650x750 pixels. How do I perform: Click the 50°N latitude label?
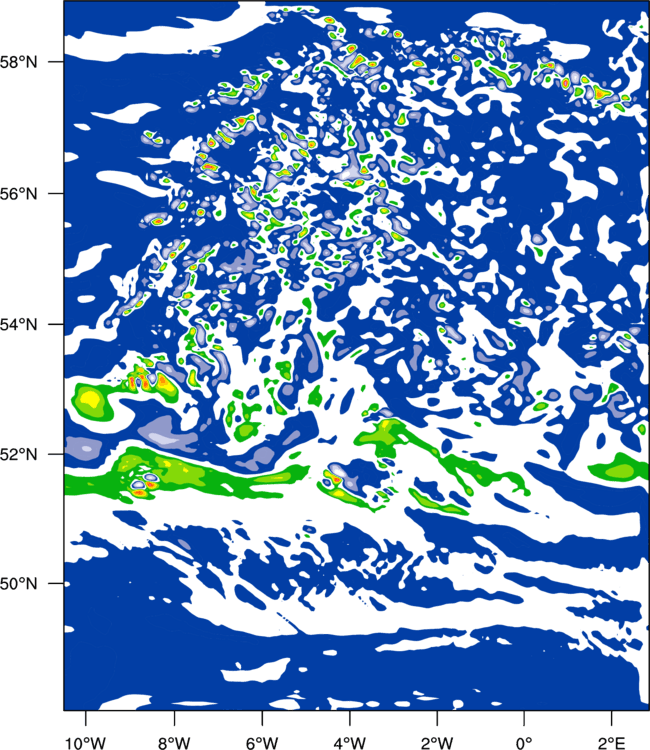[x=19, y=584]
